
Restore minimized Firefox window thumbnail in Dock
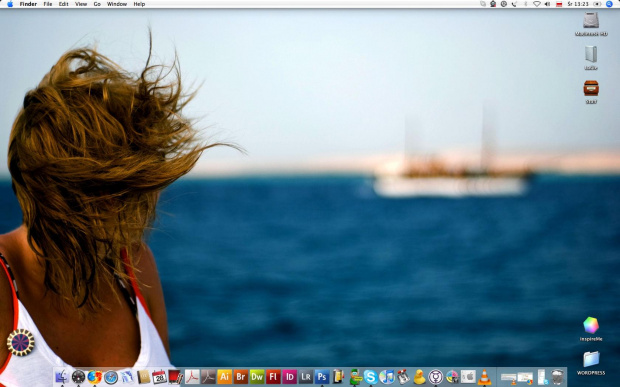(x=525, y=378)
